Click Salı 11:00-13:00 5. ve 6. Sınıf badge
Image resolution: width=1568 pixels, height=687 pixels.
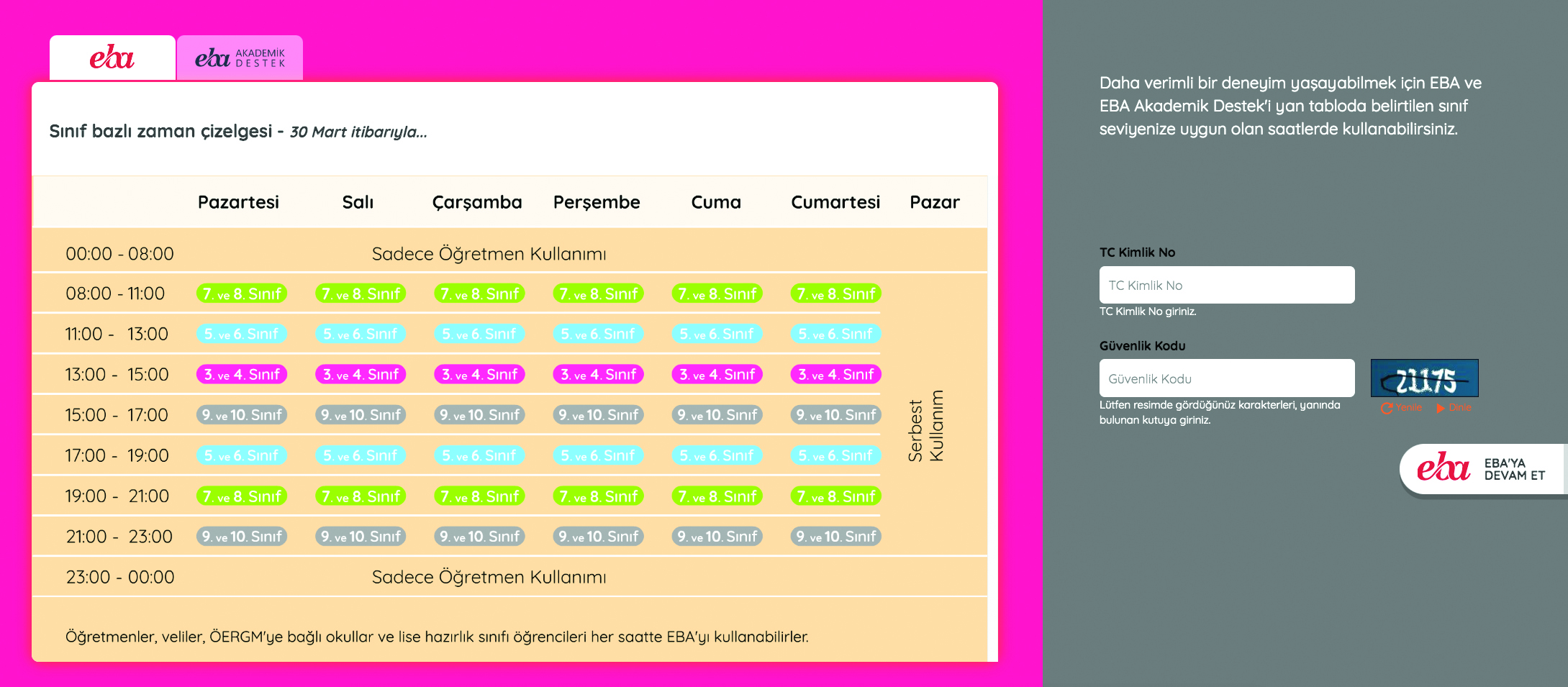(361, 334)
